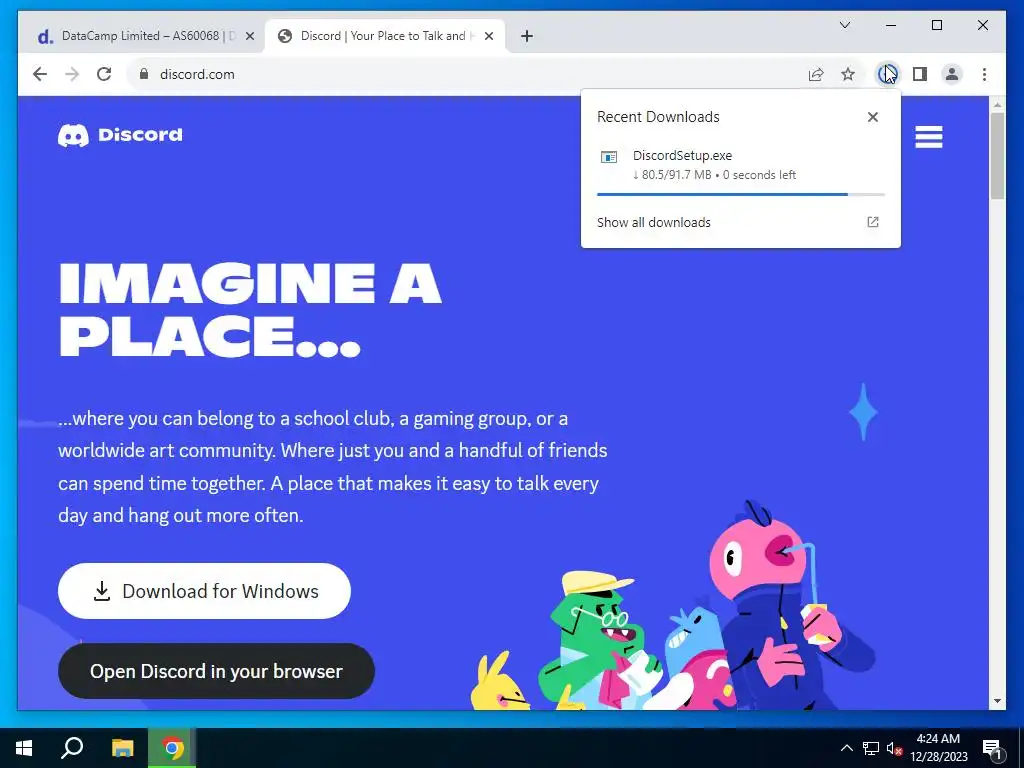
Task: Bookmark this tab with the star
Action: (x=848, y=74)
